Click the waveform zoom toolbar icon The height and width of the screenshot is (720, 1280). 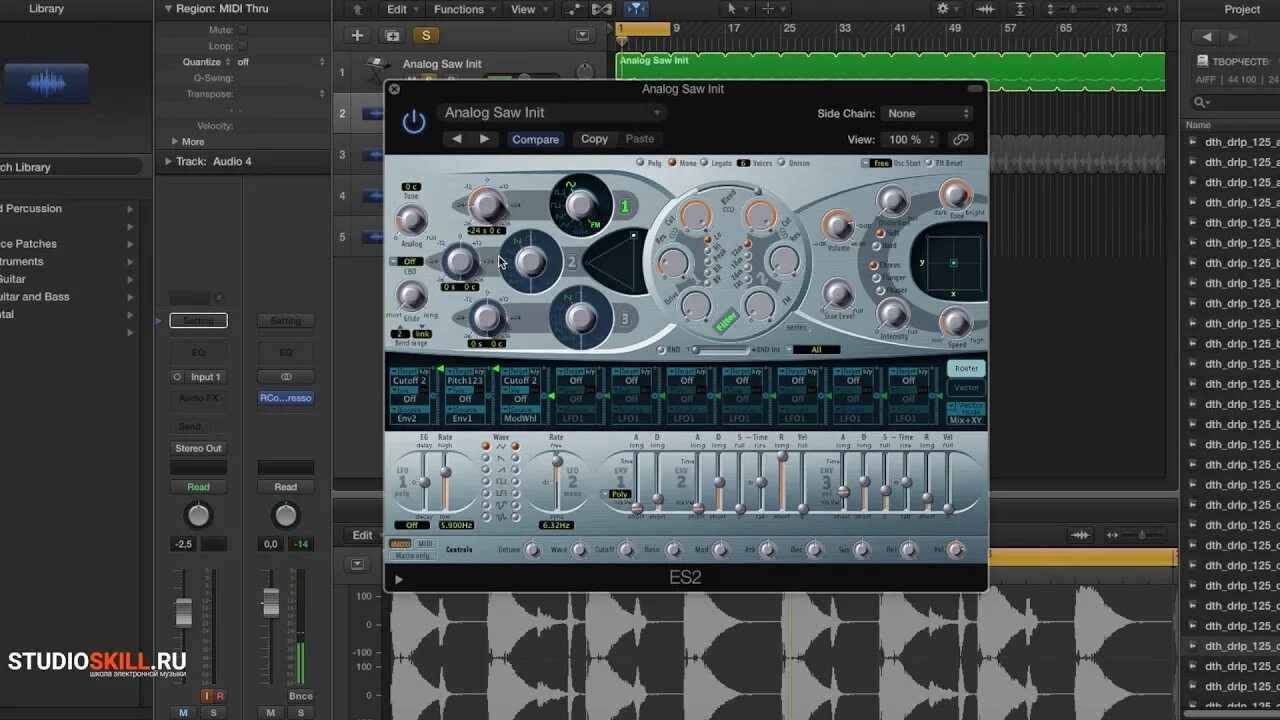click(x=985, y=9)
